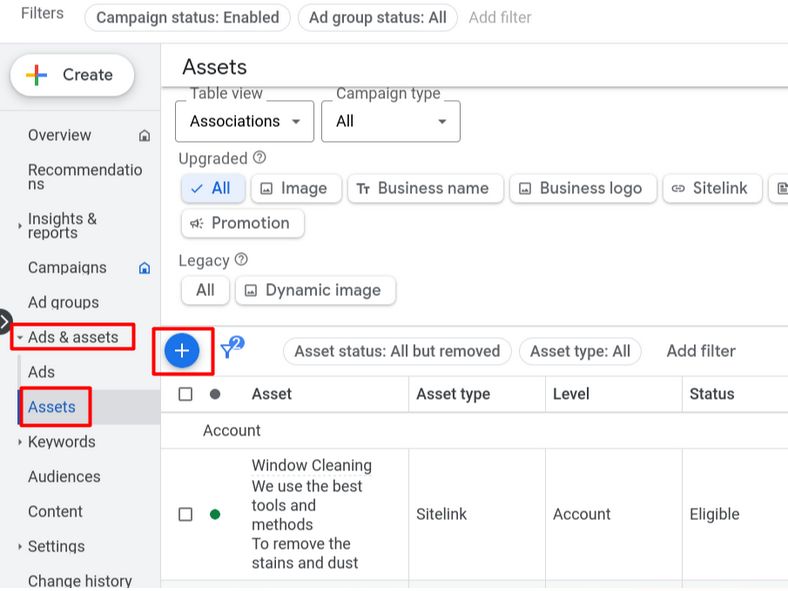Expand the collapsed side panel arrow
This screenshot has height=591, width=788.
click(5, 322)
